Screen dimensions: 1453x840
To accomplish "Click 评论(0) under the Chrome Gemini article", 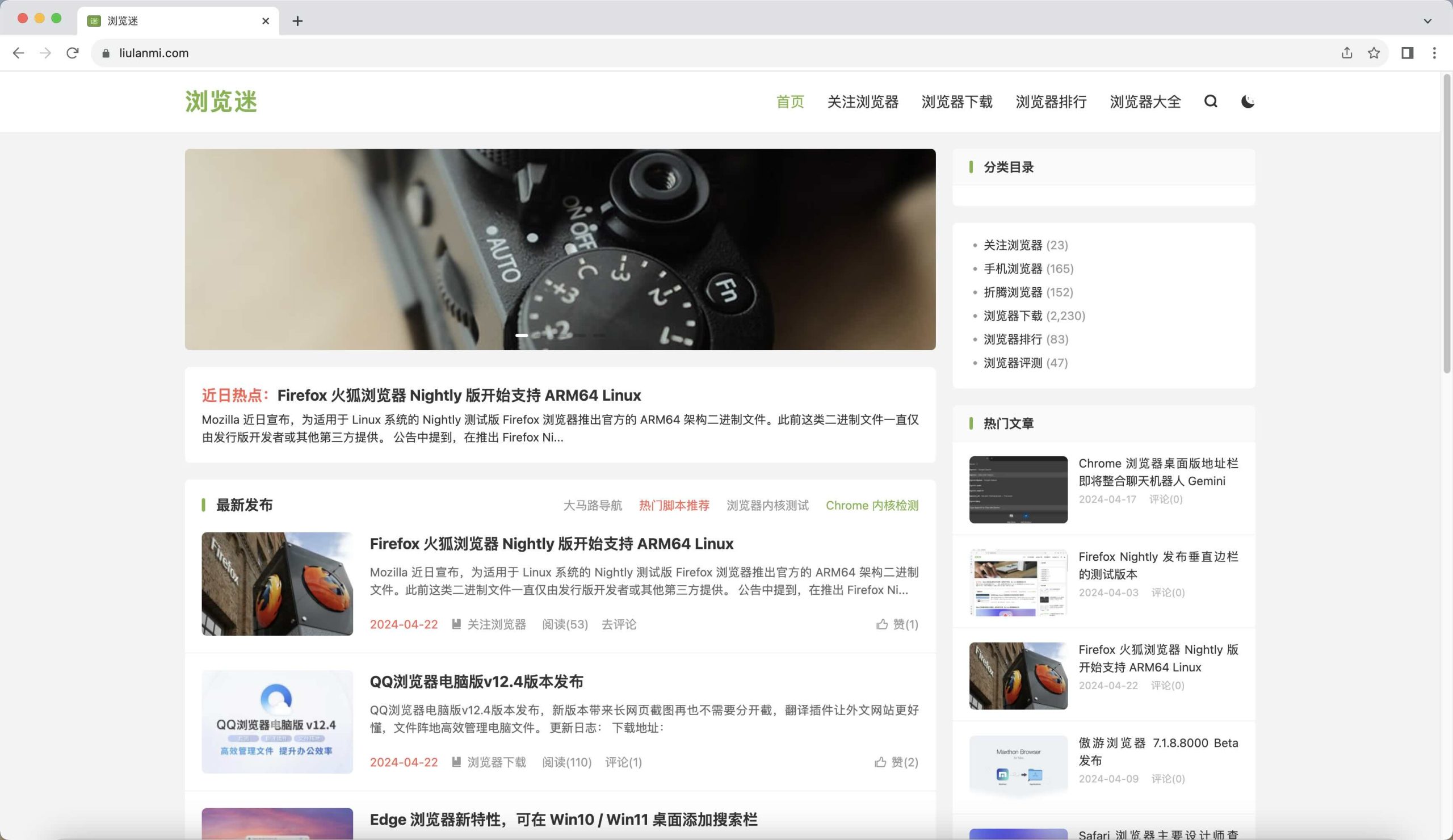I will (1165, 499).
